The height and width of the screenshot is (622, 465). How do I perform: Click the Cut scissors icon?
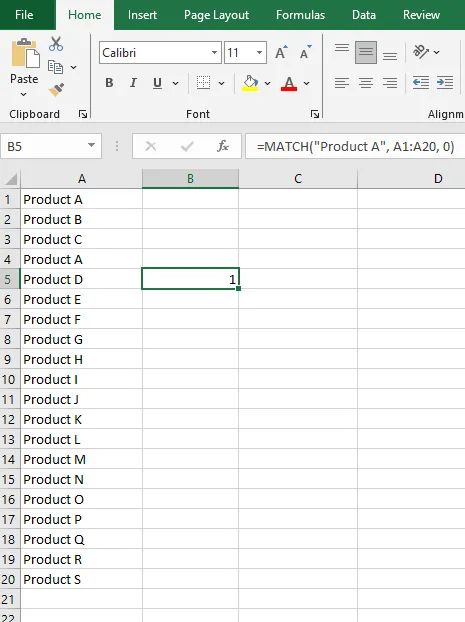click(x=56, y=44)
